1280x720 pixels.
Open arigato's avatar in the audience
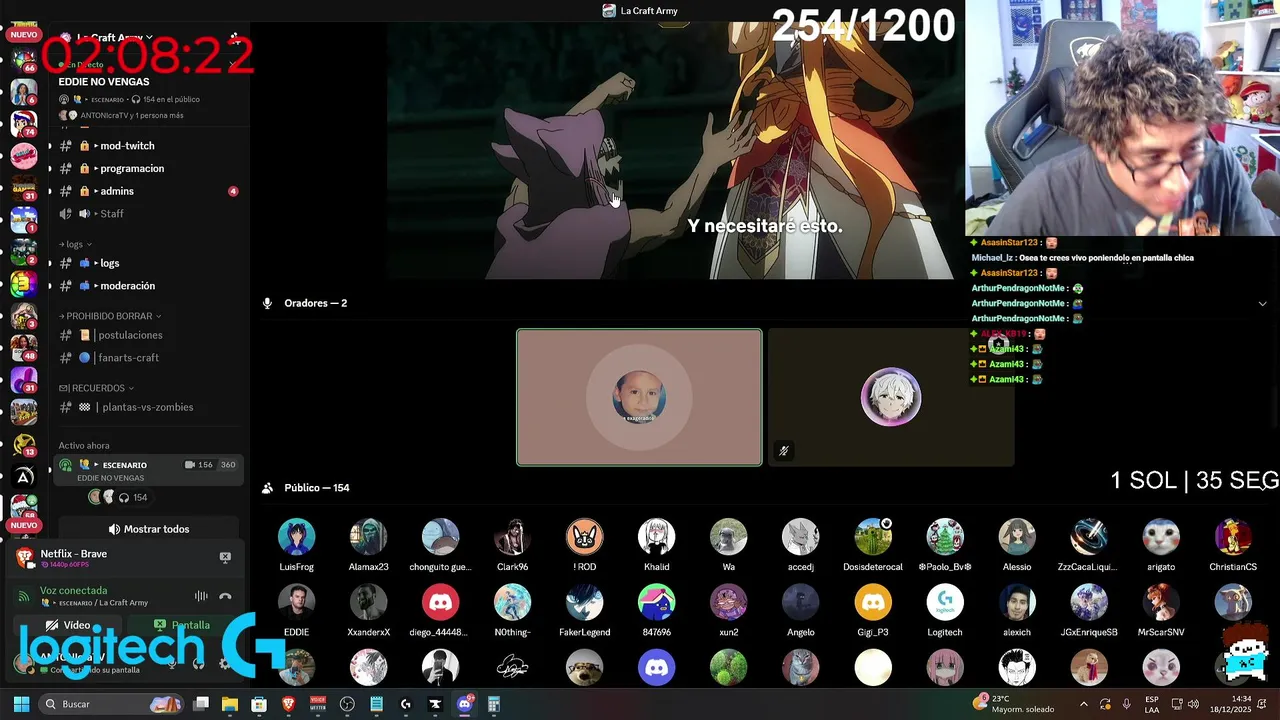1160,537
